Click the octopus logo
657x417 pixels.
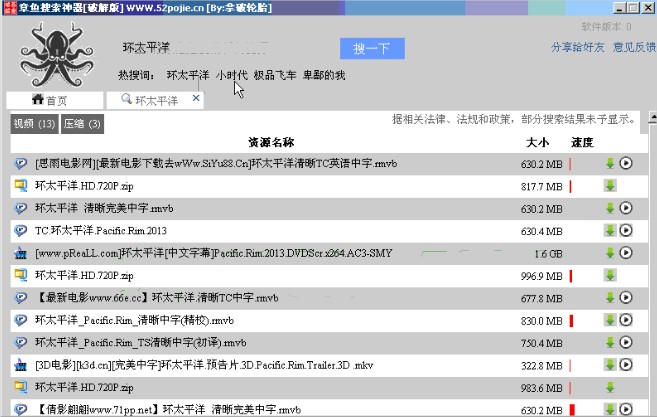click(x=57, y=54)
